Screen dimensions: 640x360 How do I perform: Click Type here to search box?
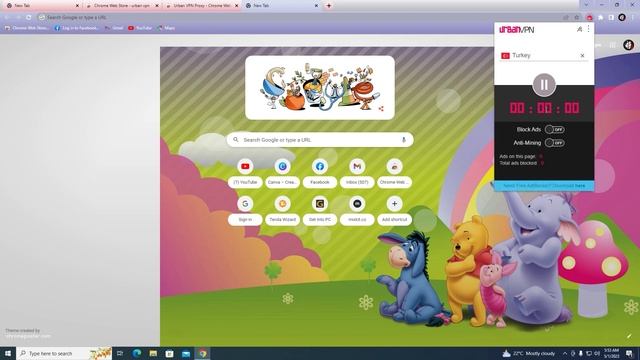point(64,353)
